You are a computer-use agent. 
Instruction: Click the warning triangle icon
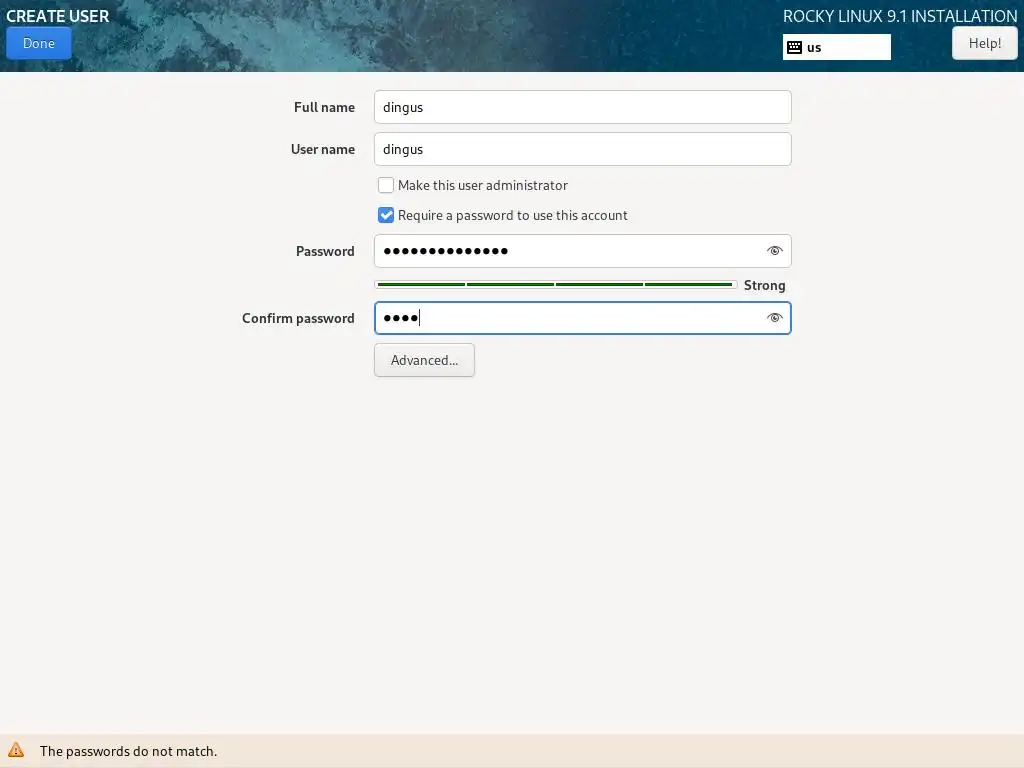(x=16, y=750)
